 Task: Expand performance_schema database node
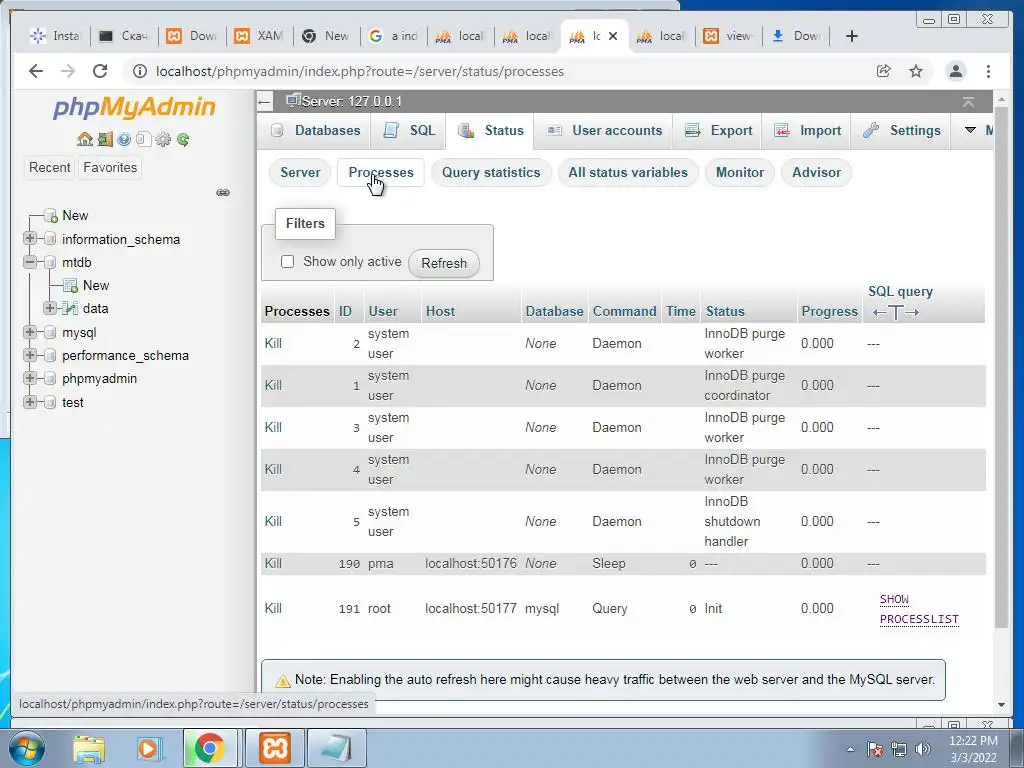(29, 355)
